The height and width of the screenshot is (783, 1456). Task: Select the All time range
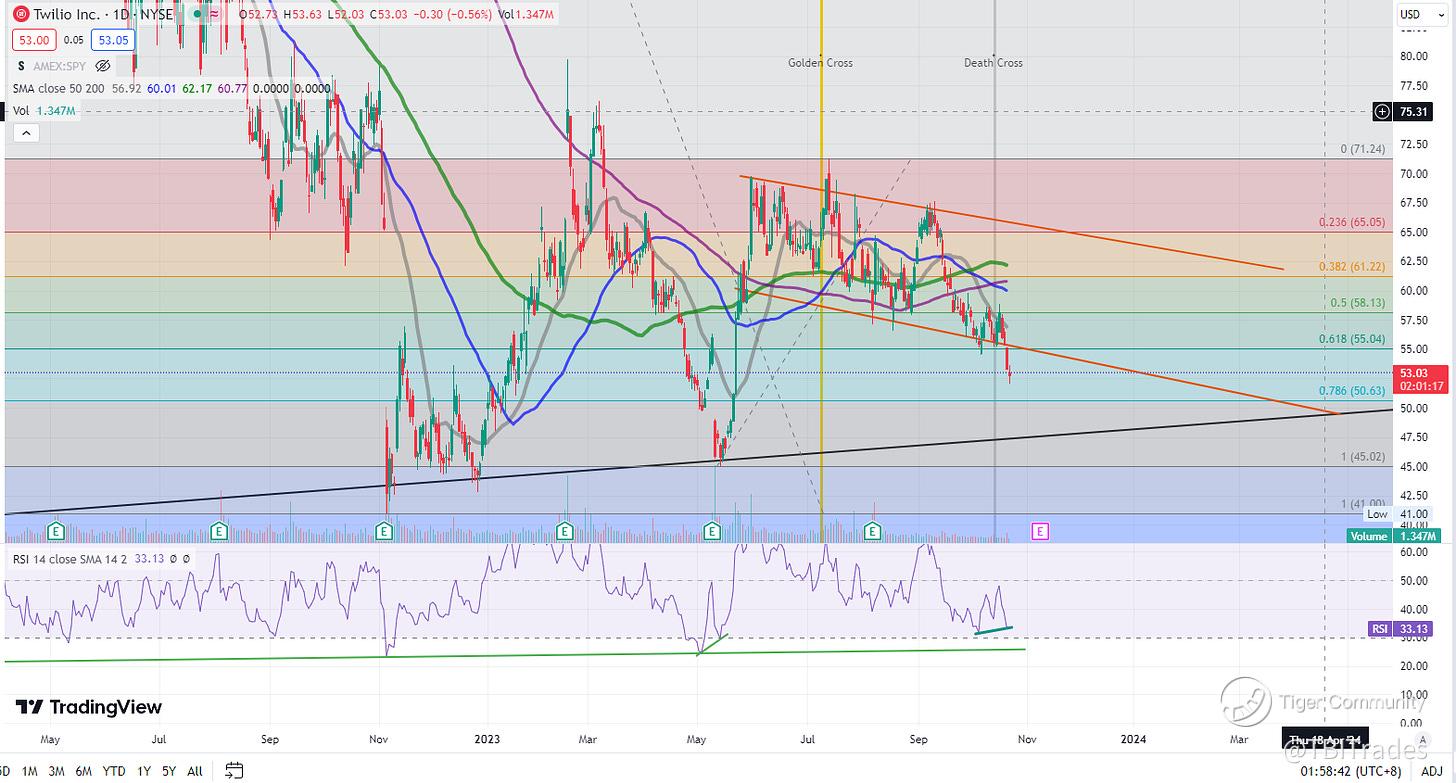click(x=195, y=771)
